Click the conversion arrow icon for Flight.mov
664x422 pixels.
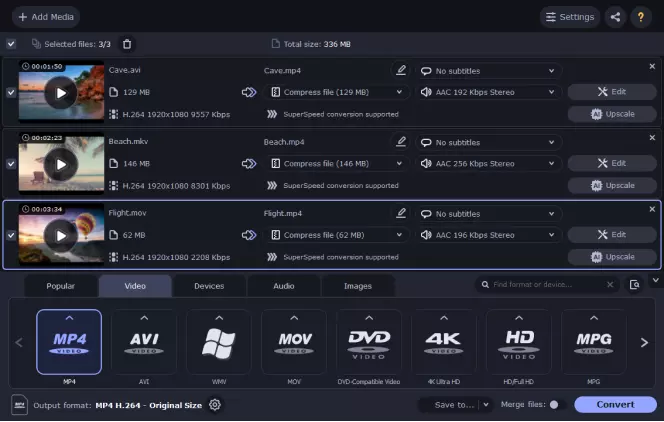[x=249, y=235]
